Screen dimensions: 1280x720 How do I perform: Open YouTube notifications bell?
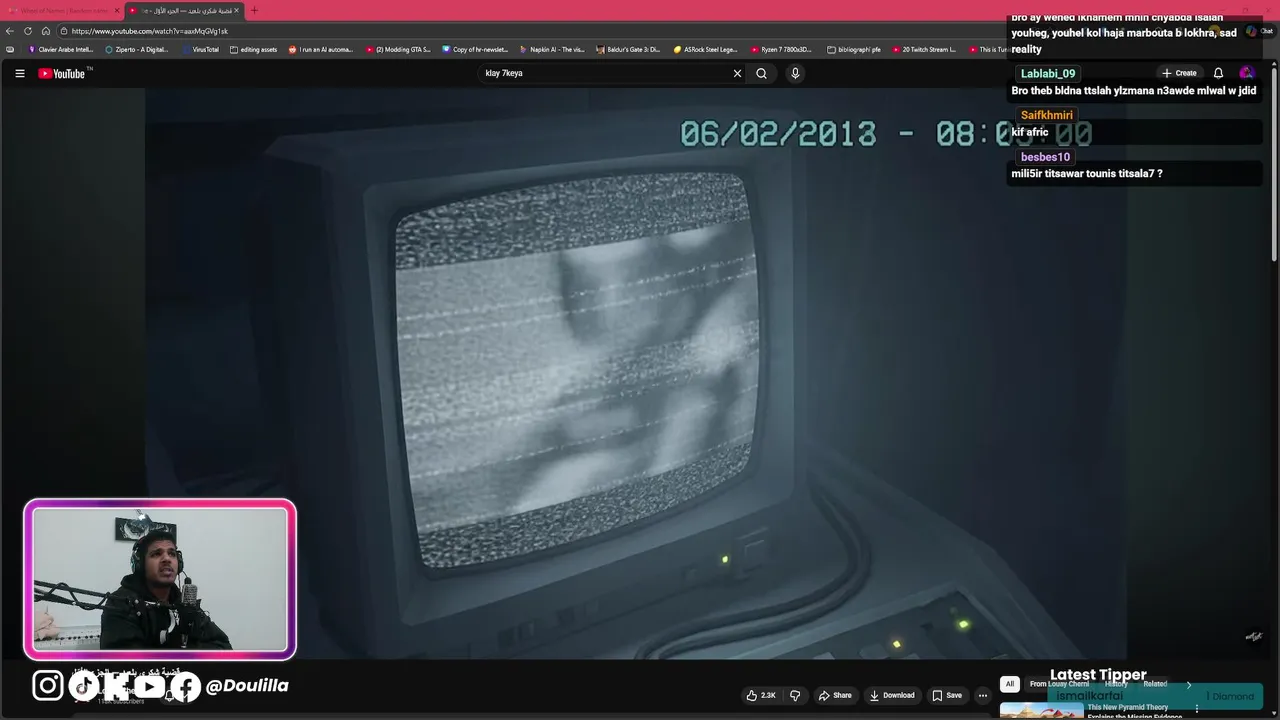[x=1218, y=73]
